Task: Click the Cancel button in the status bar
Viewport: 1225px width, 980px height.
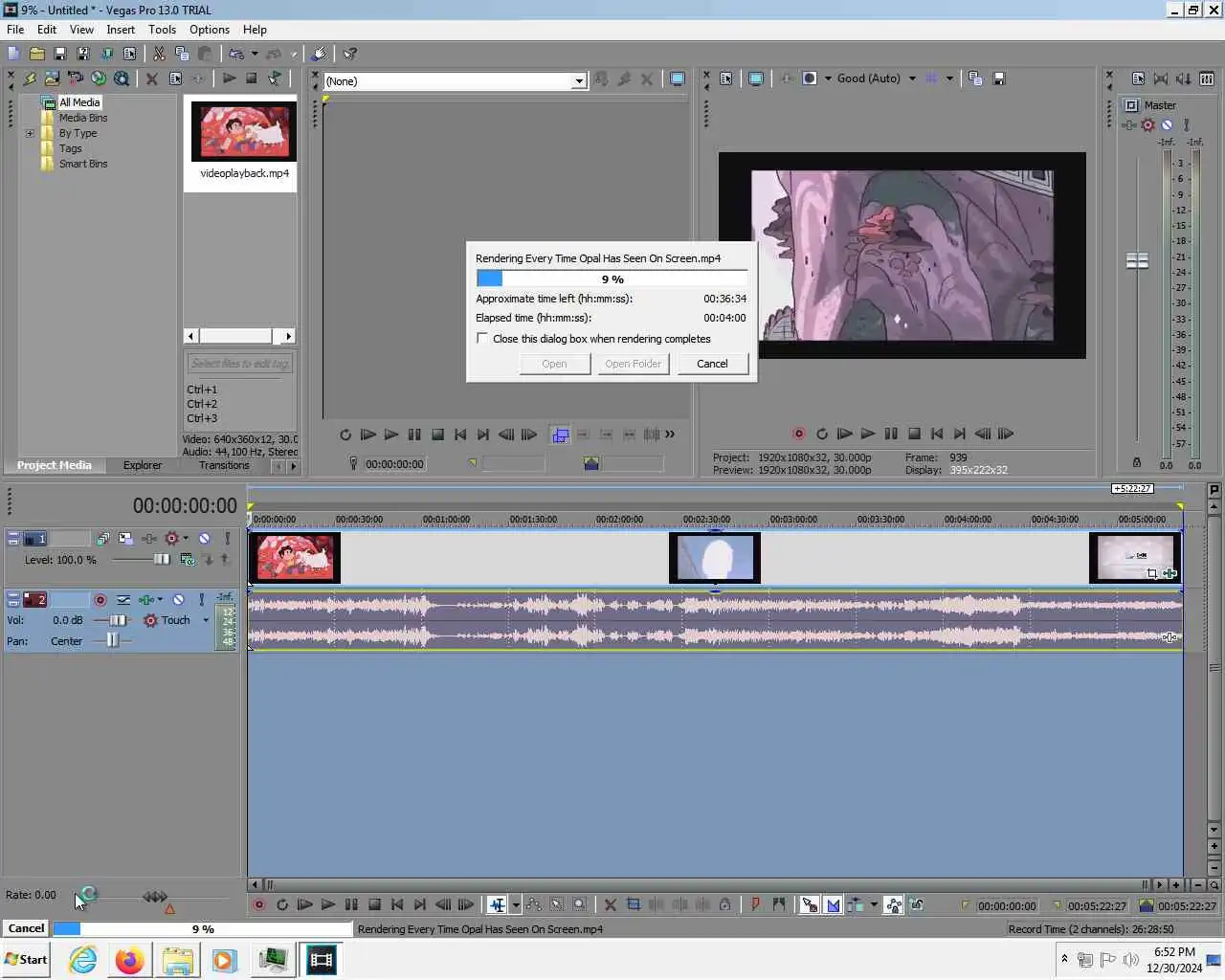Action: click(26, 928)
